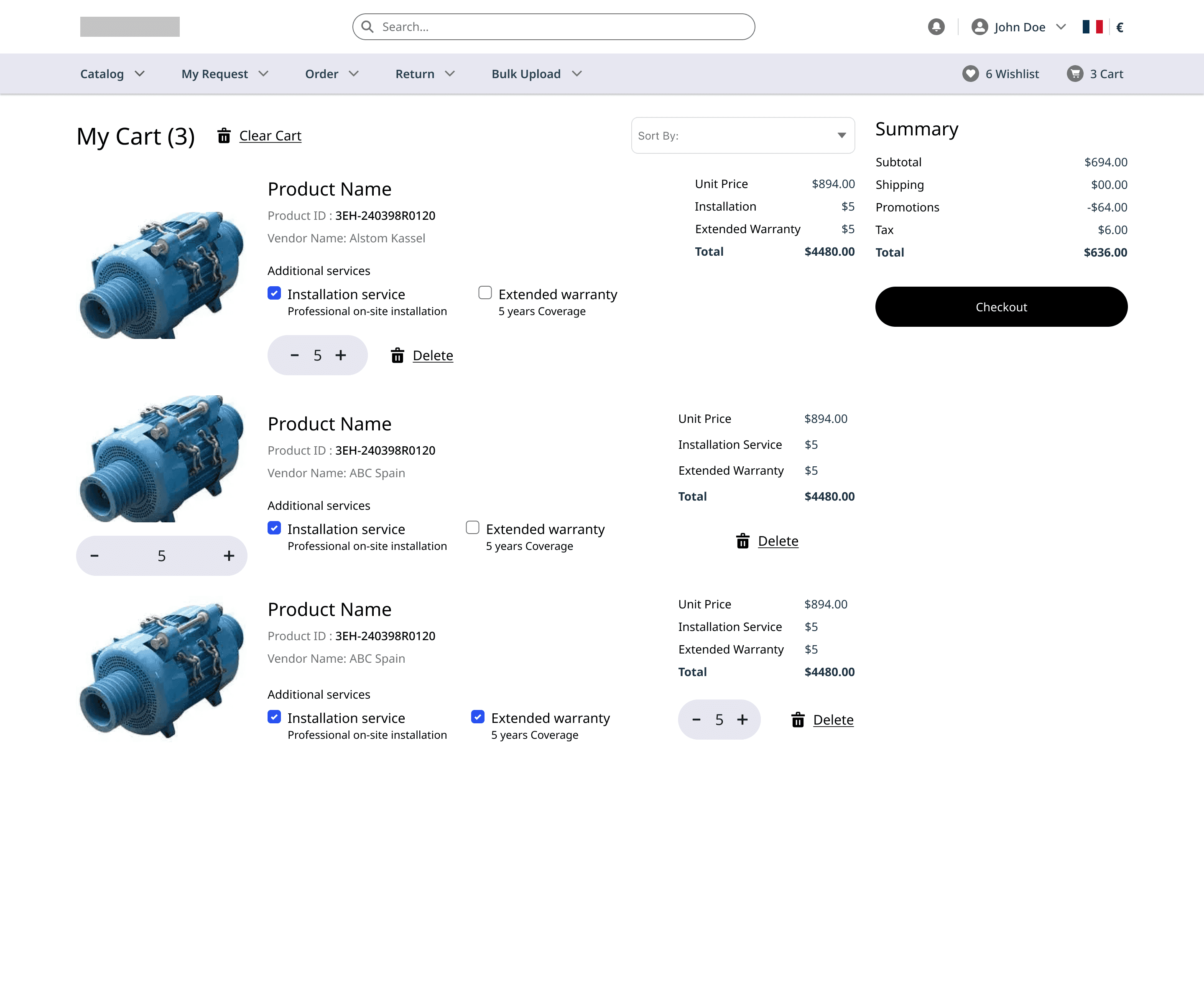1204x992 pixels.
Task: Open the John Doe account dropdown chevron
Action: 1061,27
